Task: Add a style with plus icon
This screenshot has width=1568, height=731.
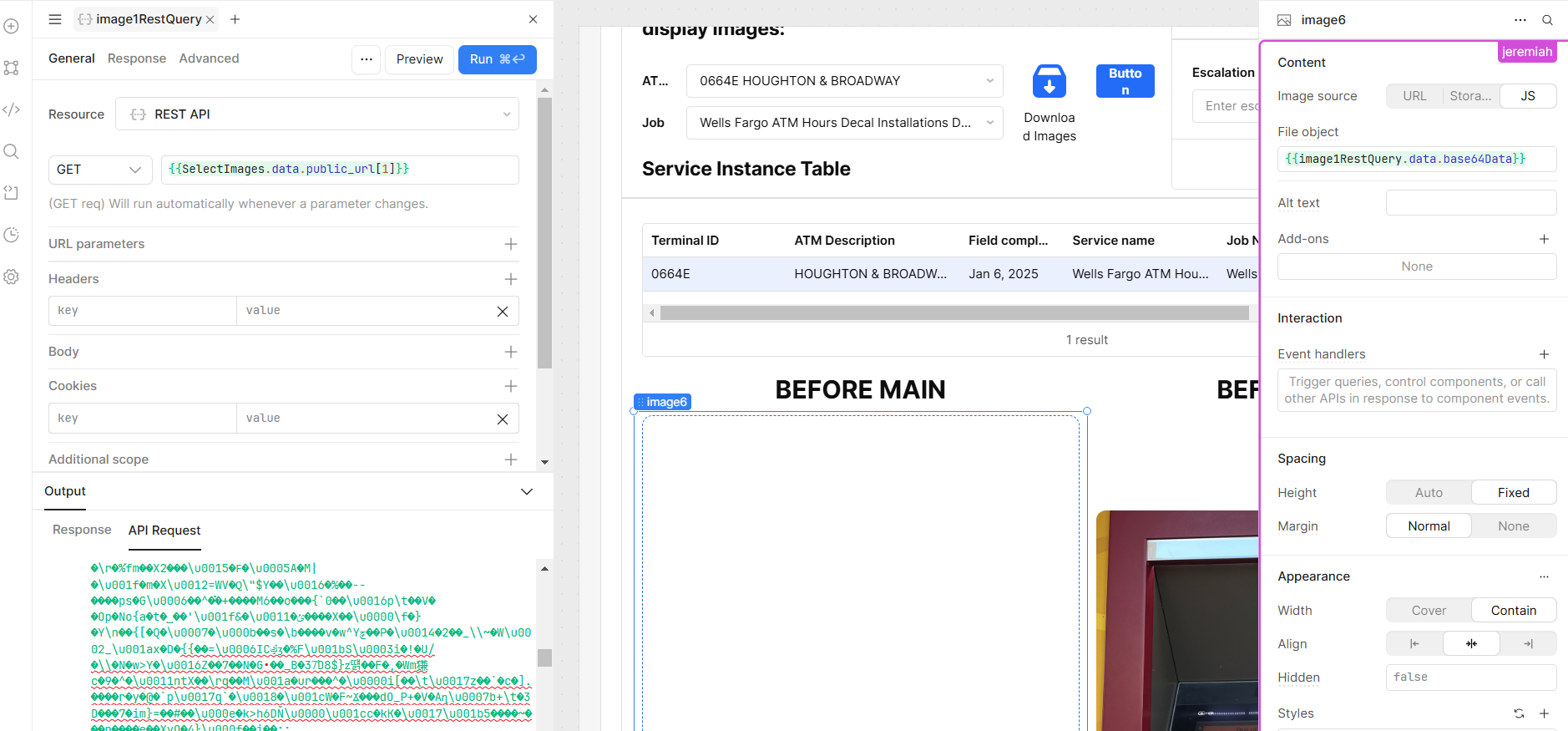Action: click(x=1544, y=713)
